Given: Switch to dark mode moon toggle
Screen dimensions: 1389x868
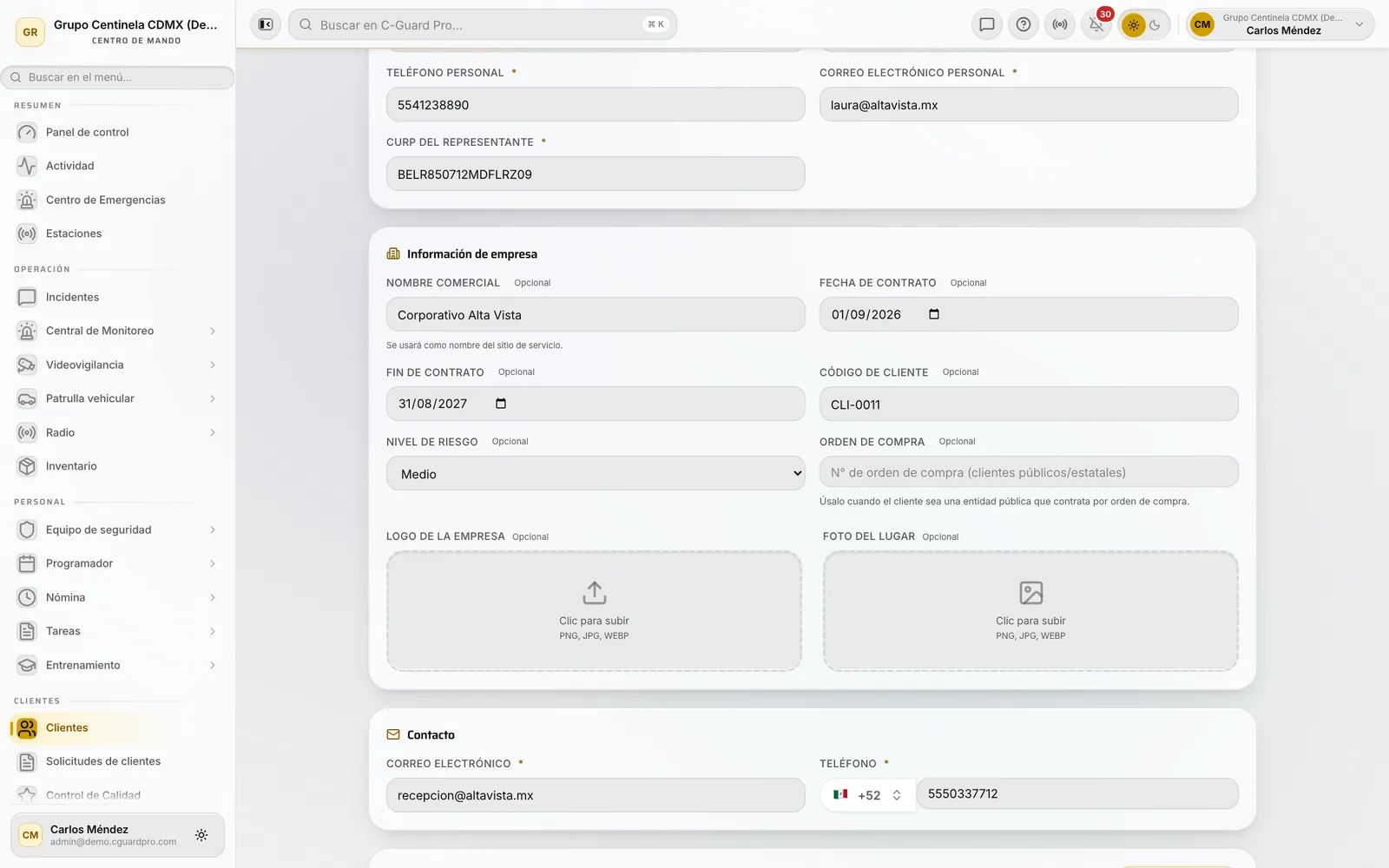Looking at the screenshot, I should click(1155, 25).
